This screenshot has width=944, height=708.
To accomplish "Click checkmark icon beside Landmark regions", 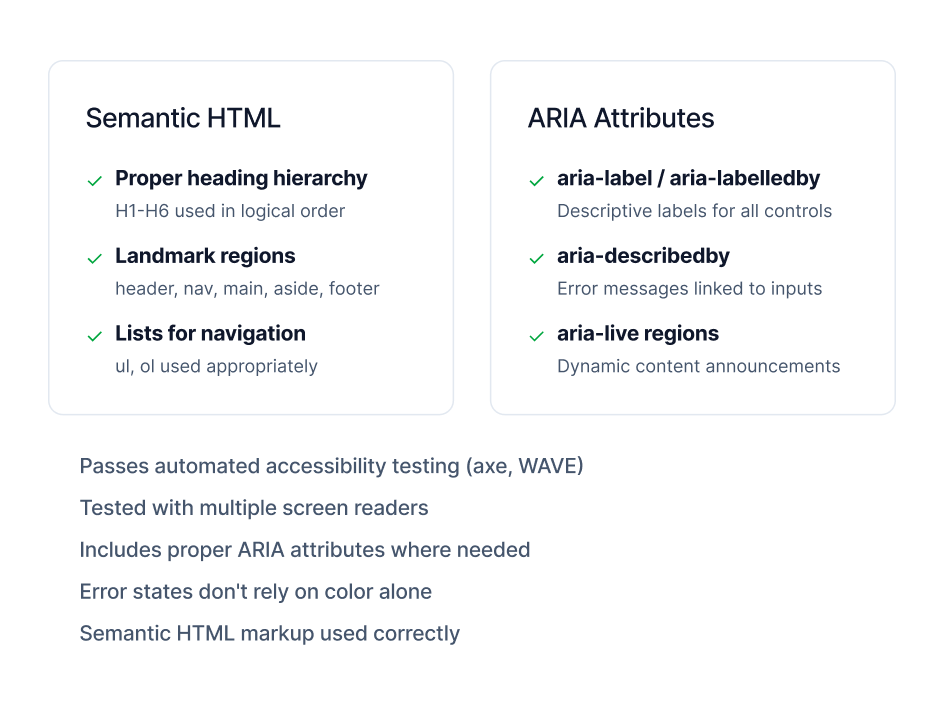I will 95,259.
